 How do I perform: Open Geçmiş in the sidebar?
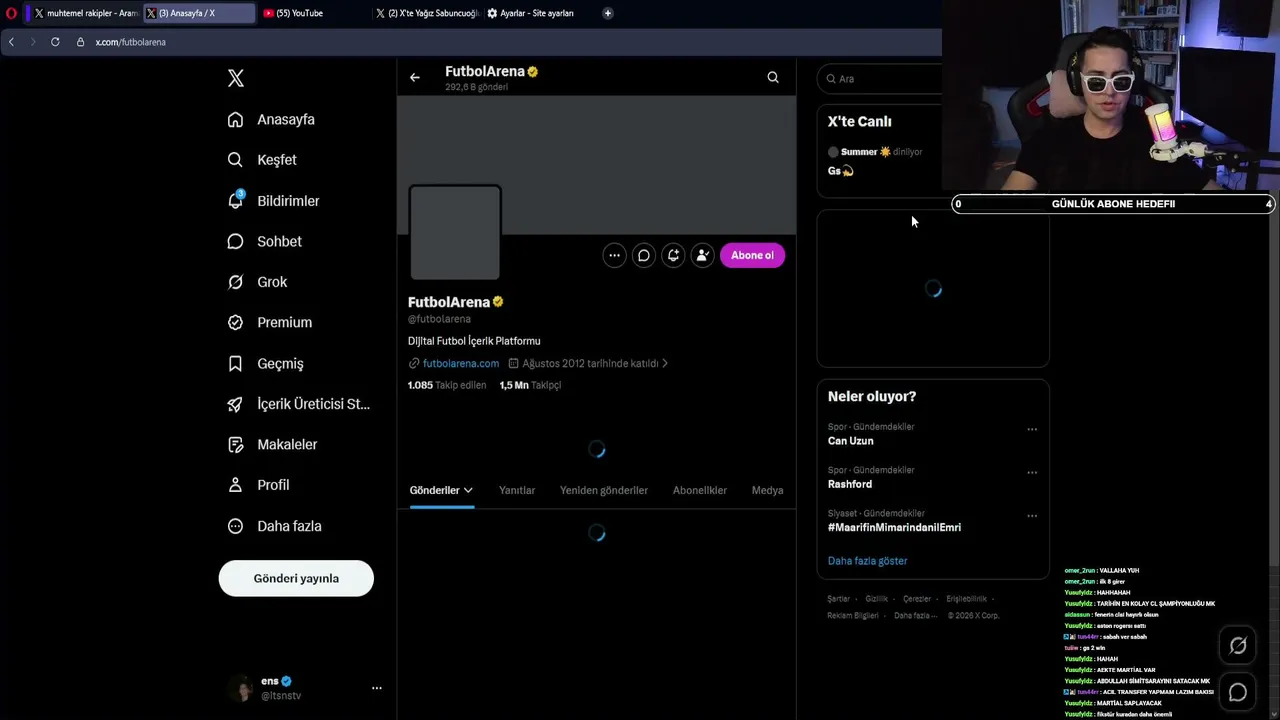coord(266,364)
